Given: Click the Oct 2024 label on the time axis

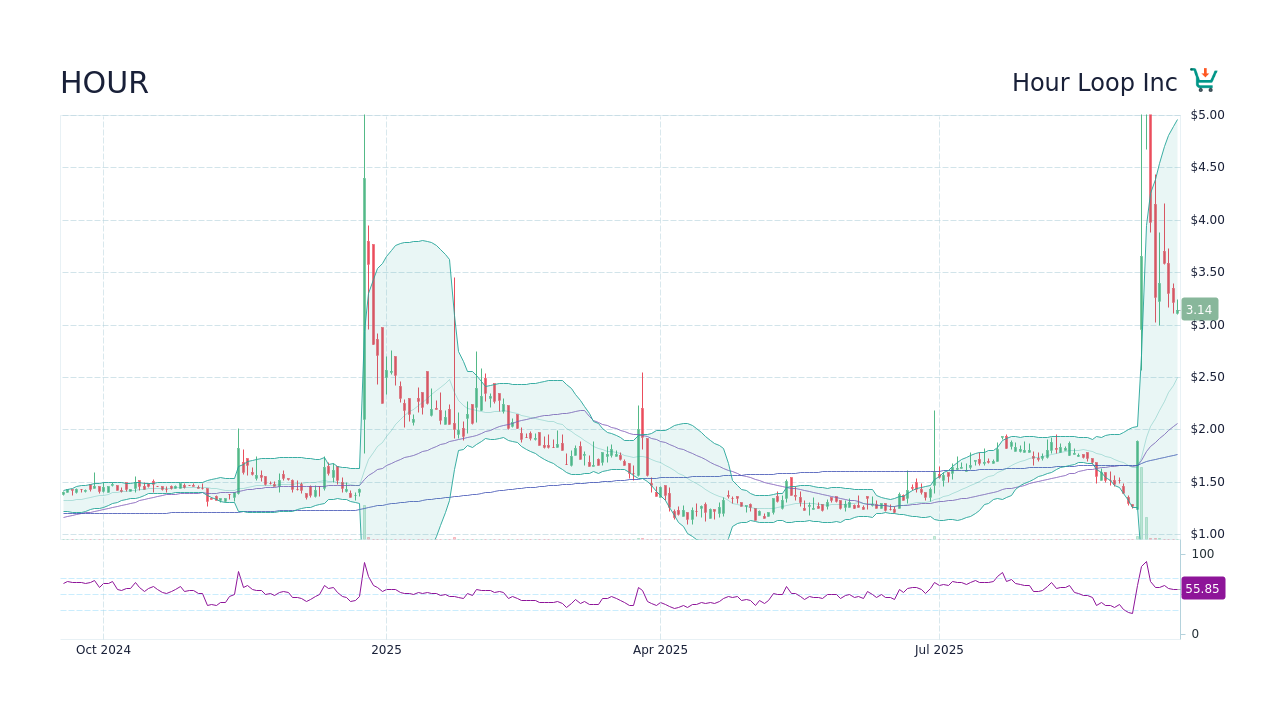Looking at the screenshot, I should [103, 649].
